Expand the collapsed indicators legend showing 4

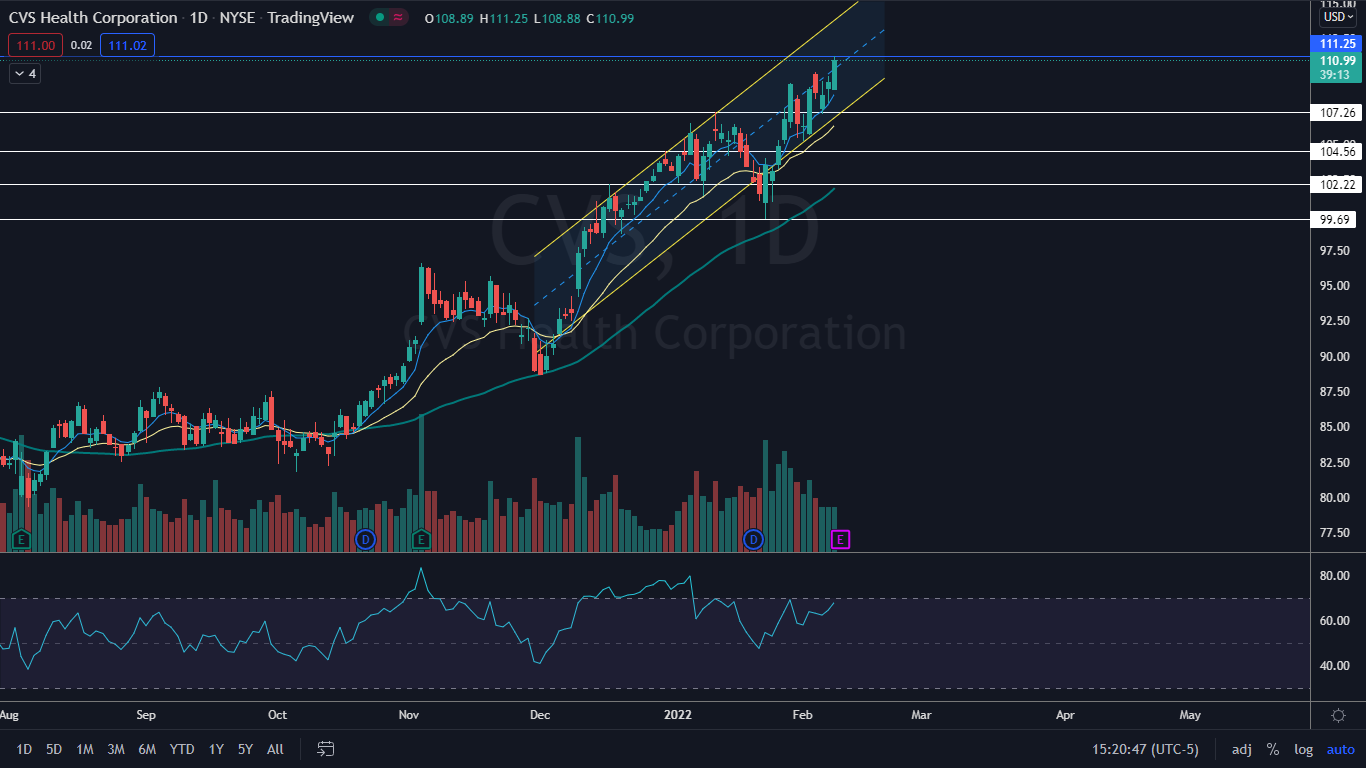click(x=24, y=73)
